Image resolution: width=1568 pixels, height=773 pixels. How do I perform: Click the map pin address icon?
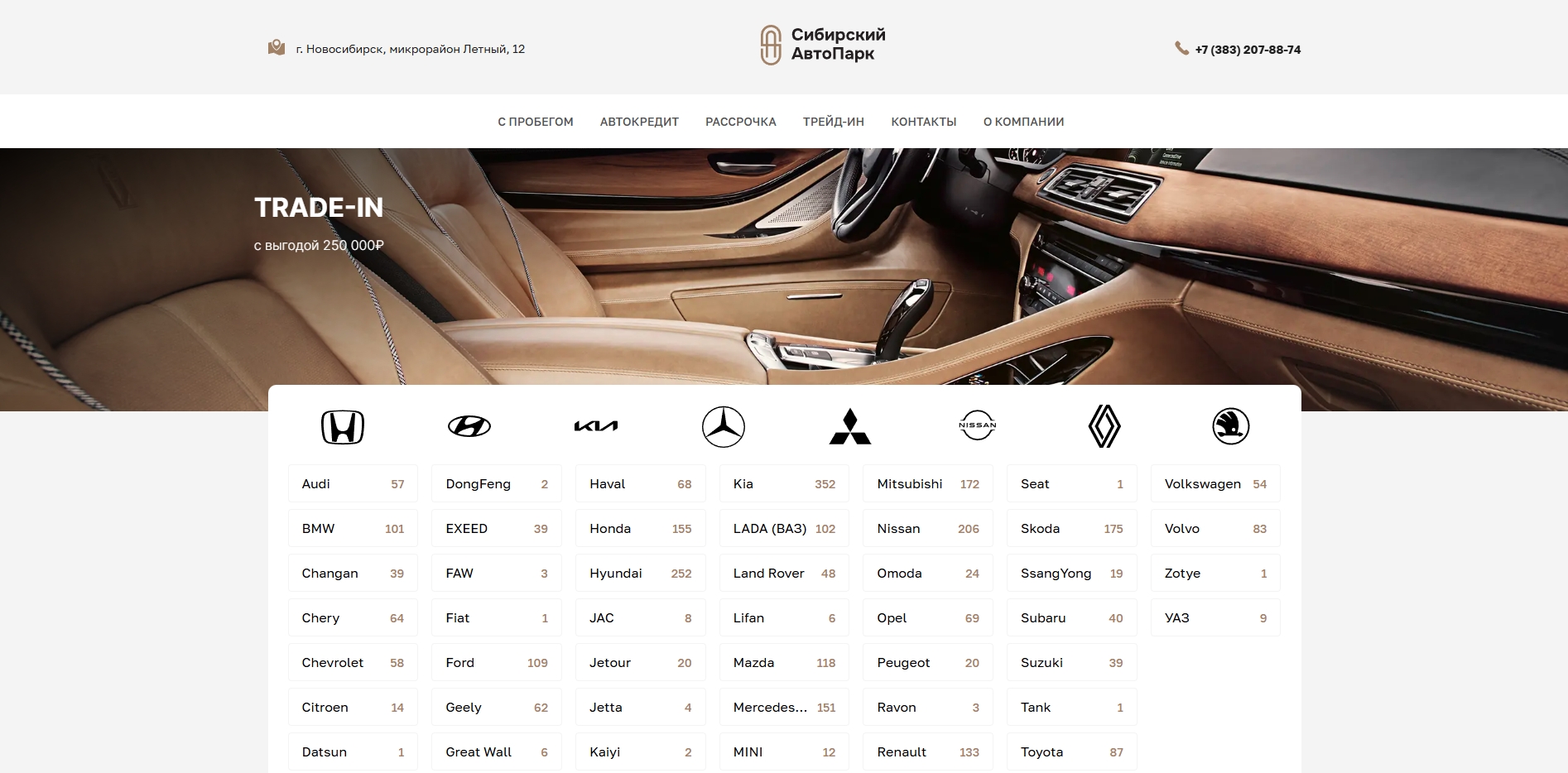pos(277,48)
